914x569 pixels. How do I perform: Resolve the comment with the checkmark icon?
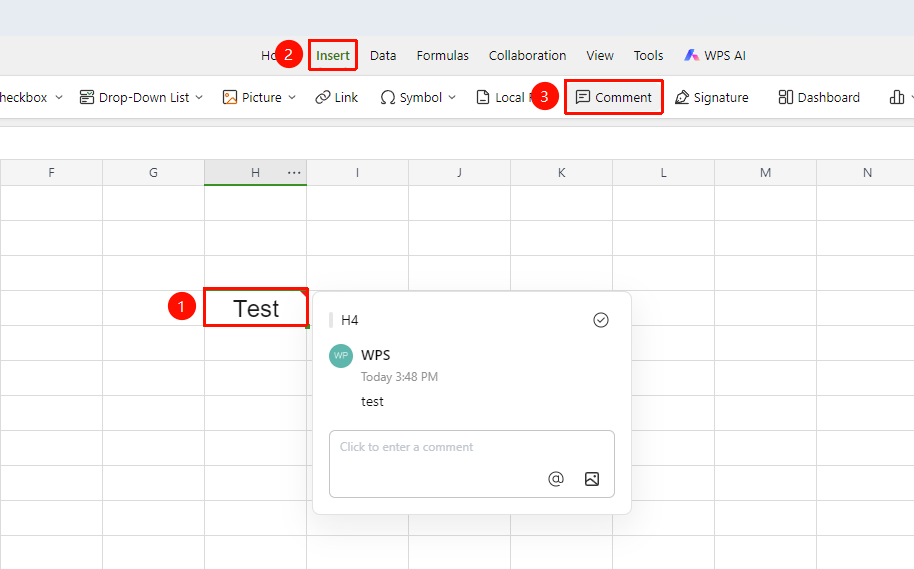(600, 320)
